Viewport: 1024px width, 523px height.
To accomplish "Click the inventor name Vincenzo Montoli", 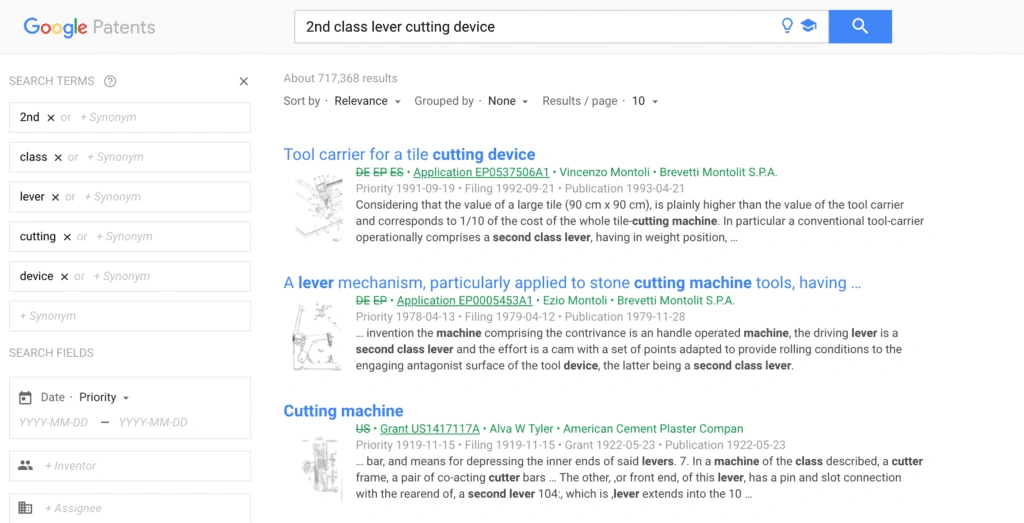I will tap(605, 172).
